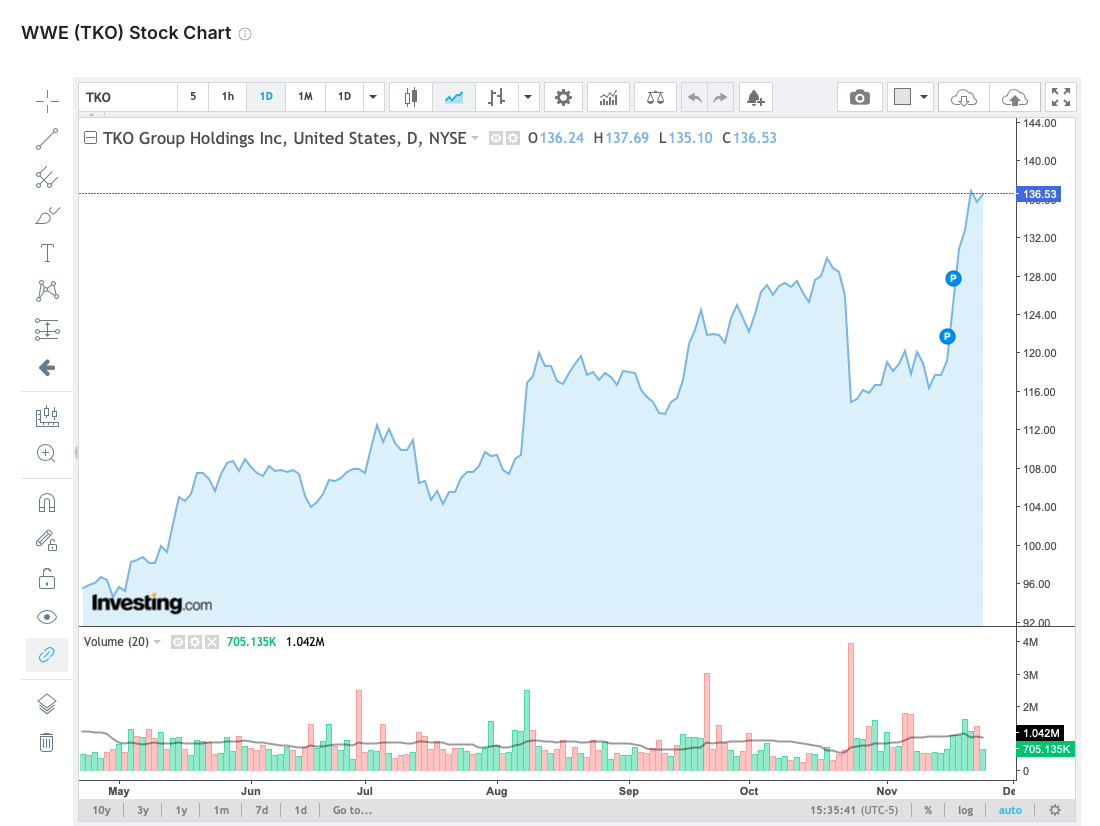Take a chart snapshot with camera icon
Viewport: 1100px width, 826px height.
tap(859, 97)
